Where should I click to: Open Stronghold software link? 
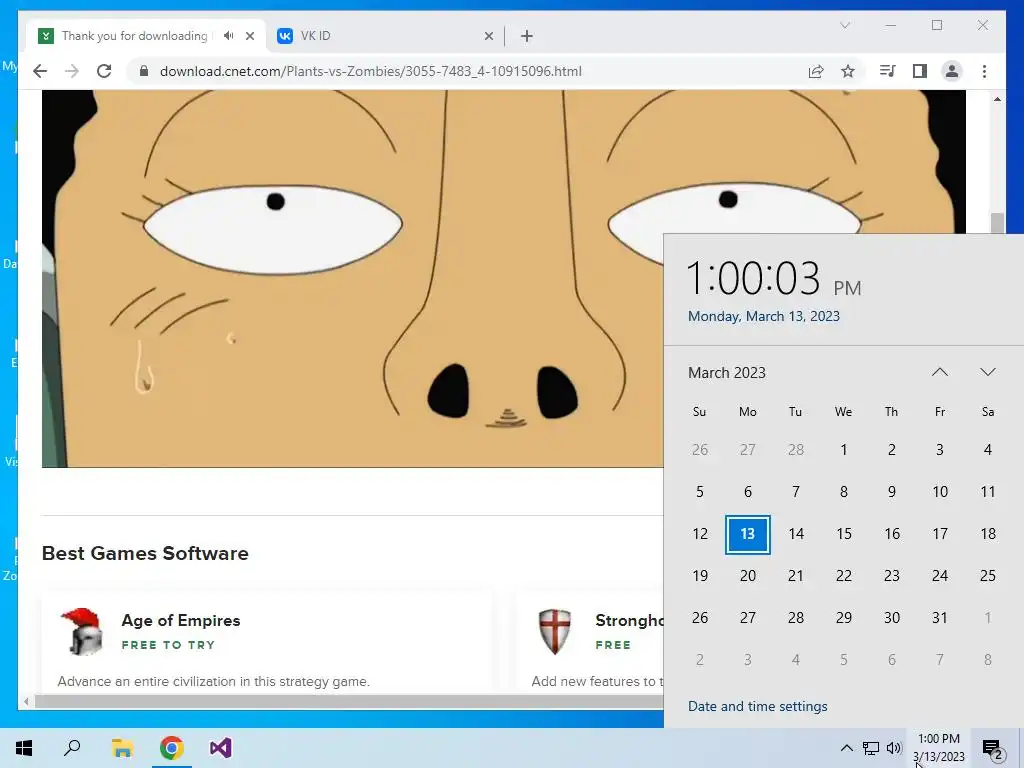(630, 620)
